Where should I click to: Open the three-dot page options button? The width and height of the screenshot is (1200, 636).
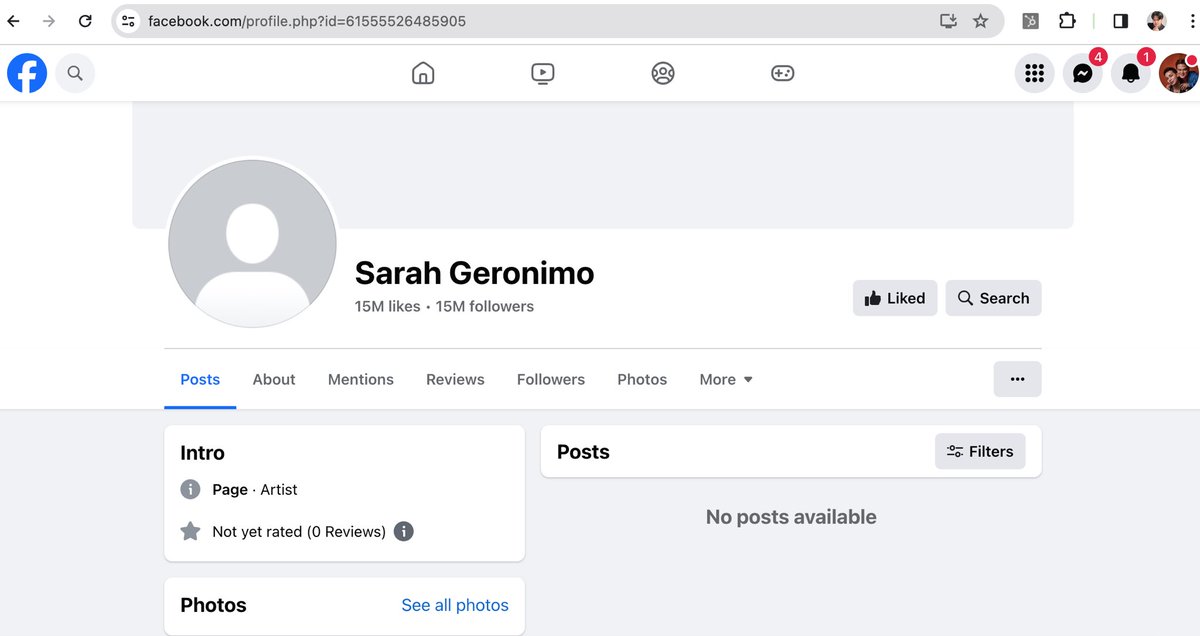1017,379
